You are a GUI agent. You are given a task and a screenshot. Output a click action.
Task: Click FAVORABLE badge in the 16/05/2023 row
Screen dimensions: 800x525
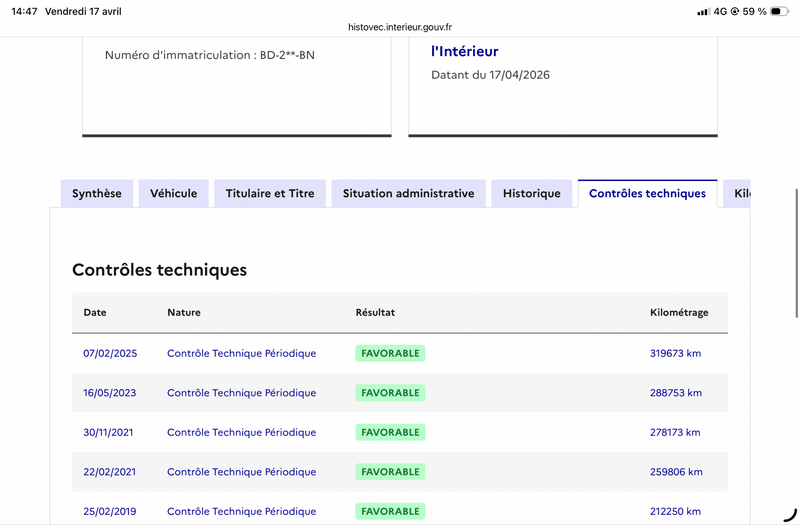click(x=390, y=393)
